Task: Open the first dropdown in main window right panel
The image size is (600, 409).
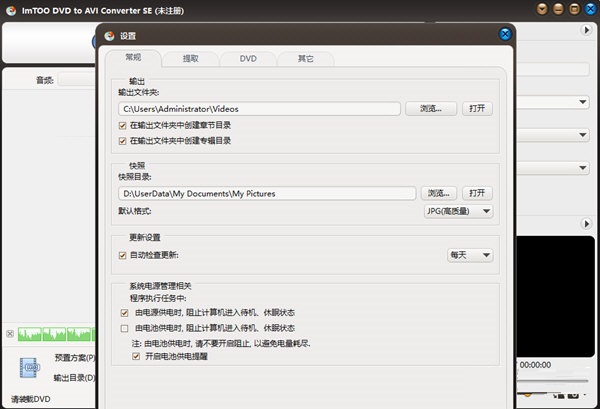Action: tap(553, 102)
